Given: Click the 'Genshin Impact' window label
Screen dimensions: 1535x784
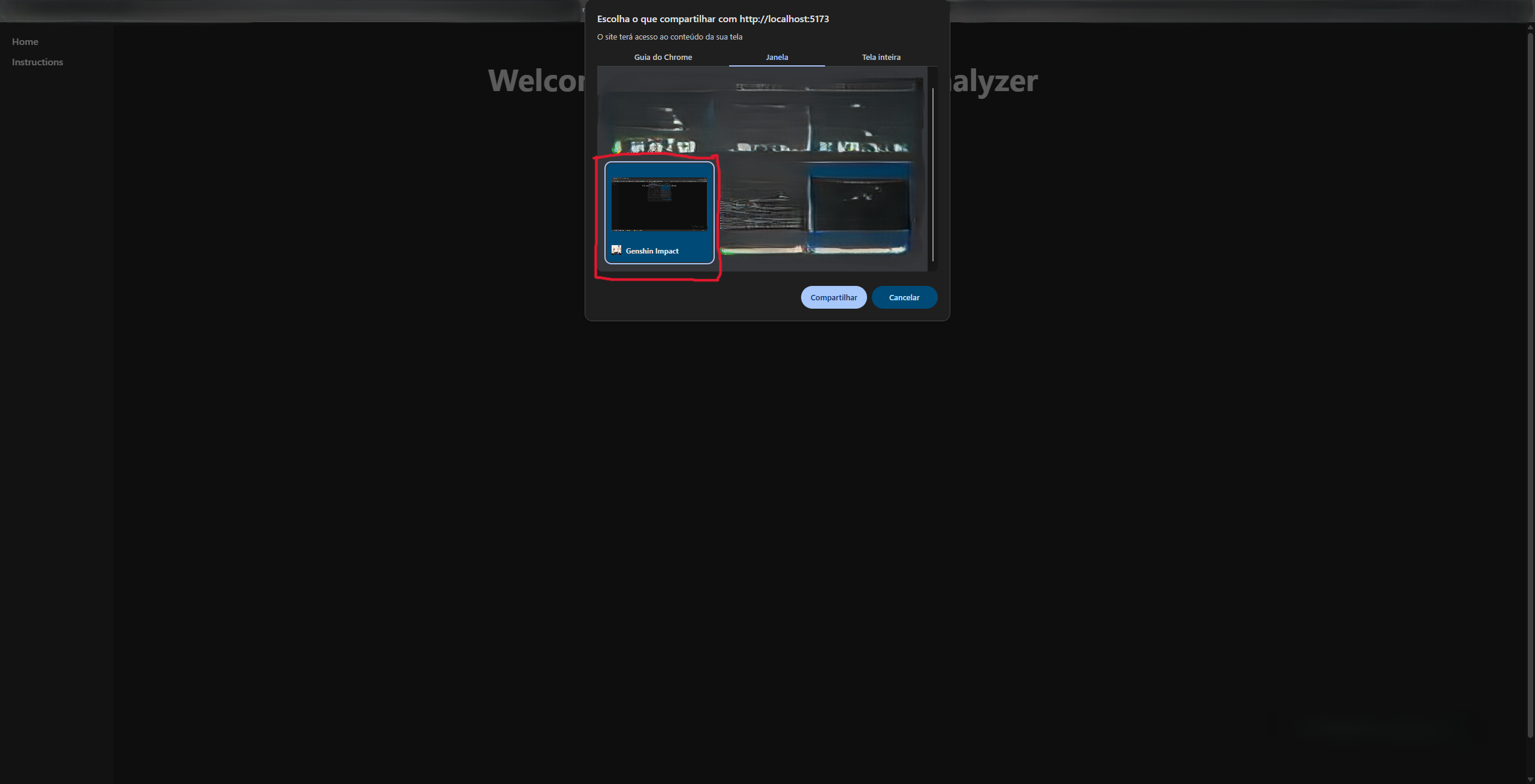Looking at the screenshot, I should 652,251.
